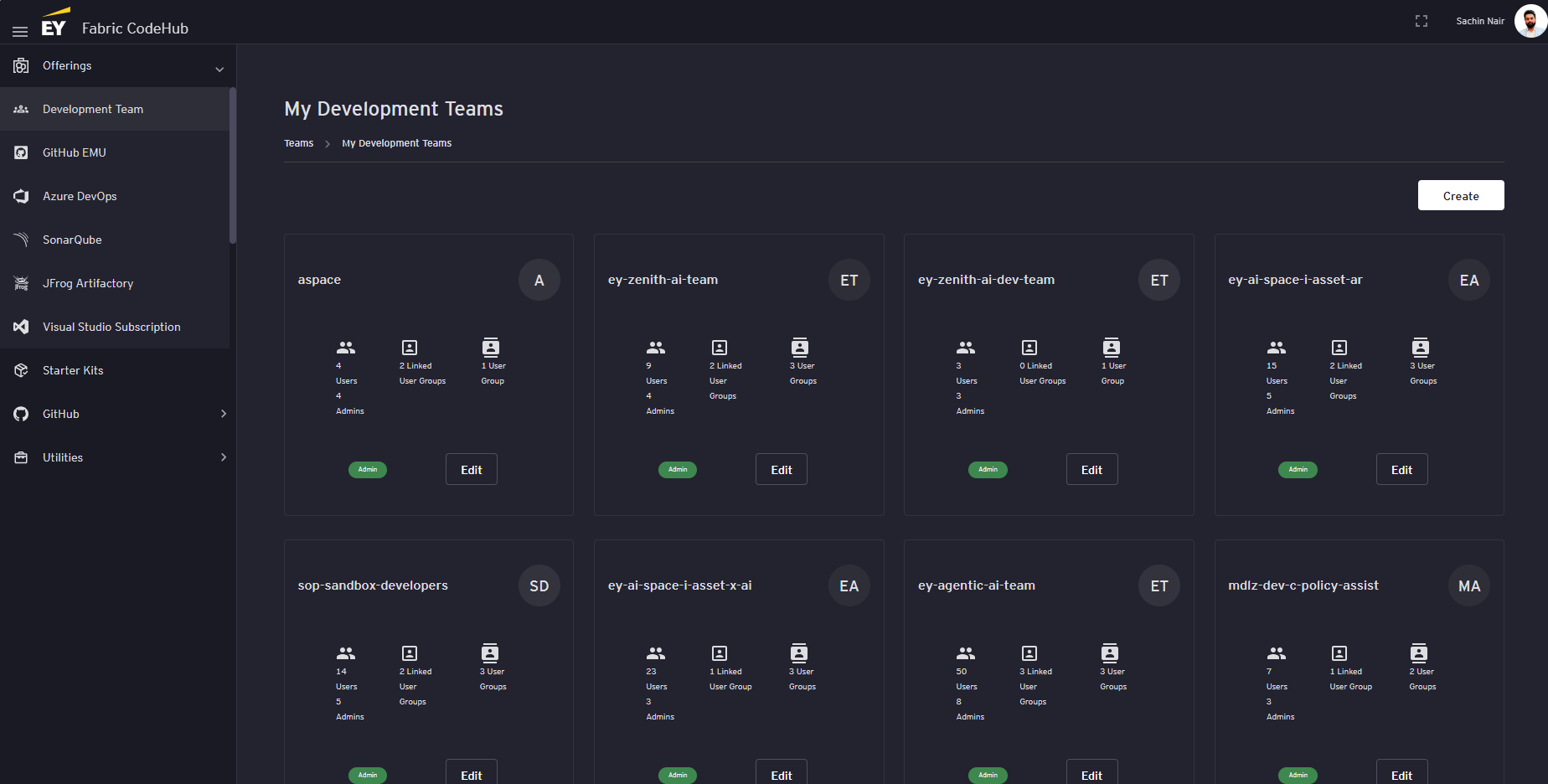This screenshot has width=1548, height=784.
Task: Go to GitHub EMU menu item
Action: coord(75,152)
